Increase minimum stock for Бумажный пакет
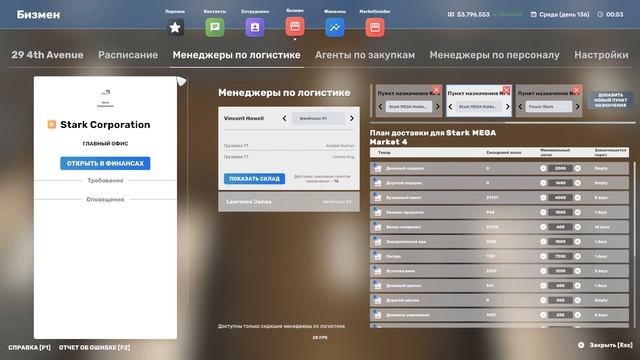The width and height of the screenshot is (640, 360). click(578, 198)
